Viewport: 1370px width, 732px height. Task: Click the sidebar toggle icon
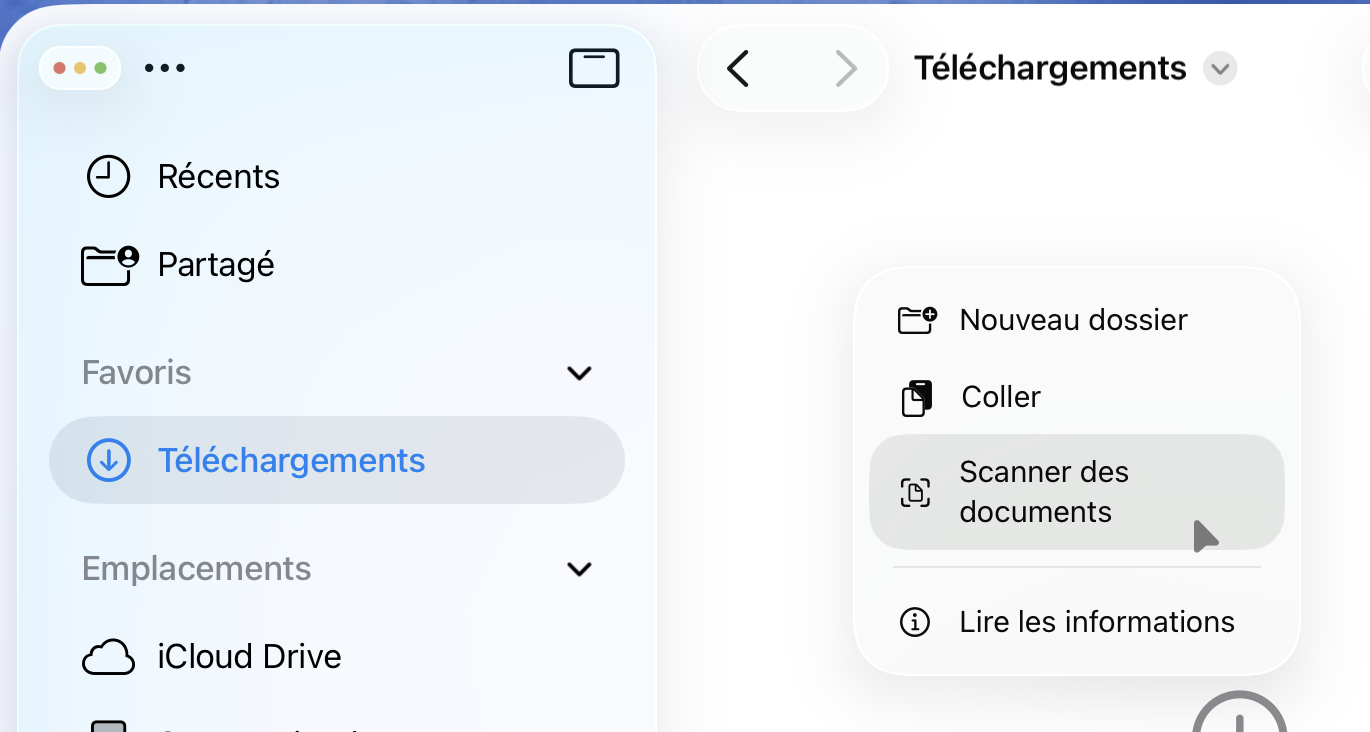pyautogui.click(x=593, y=68)
